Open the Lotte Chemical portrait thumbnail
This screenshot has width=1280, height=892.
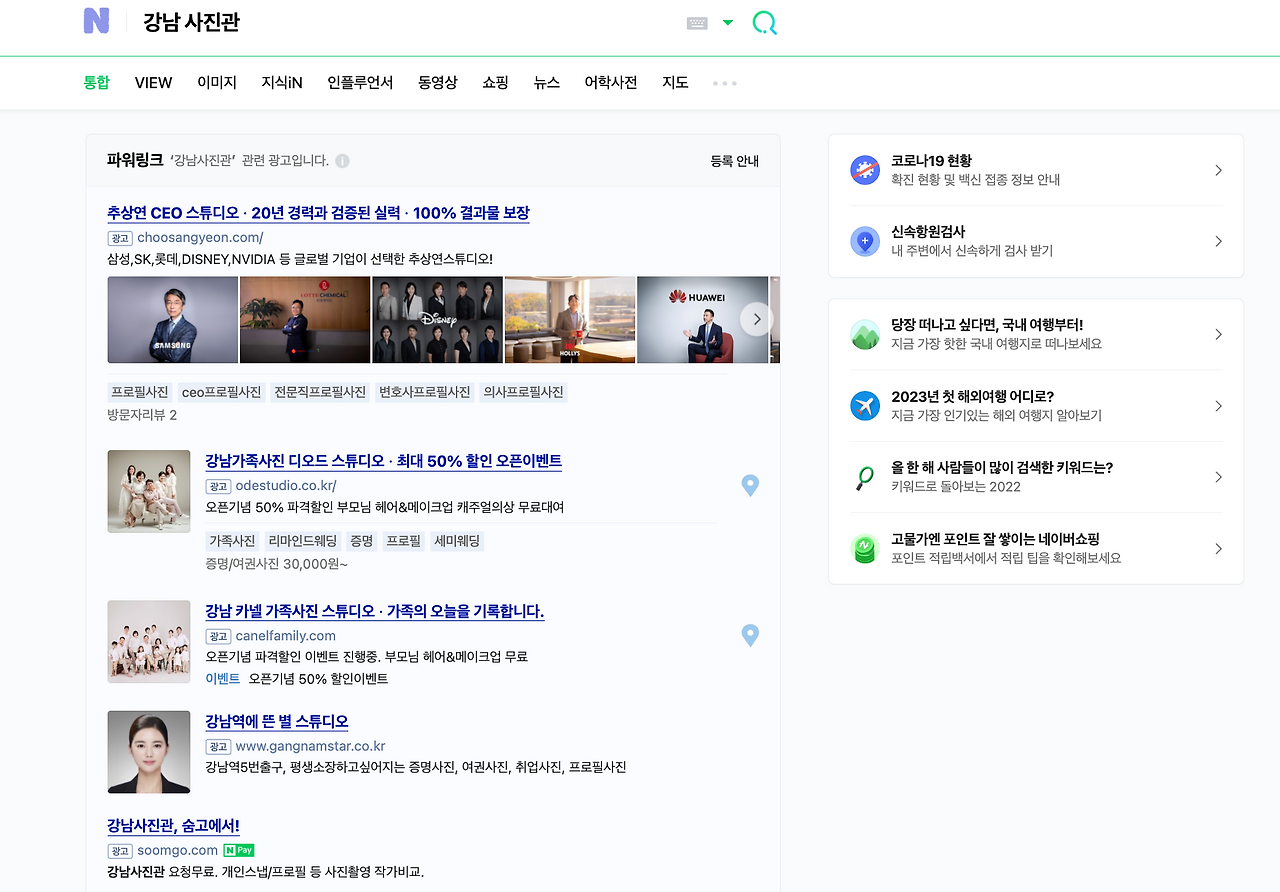coord(305,320)
